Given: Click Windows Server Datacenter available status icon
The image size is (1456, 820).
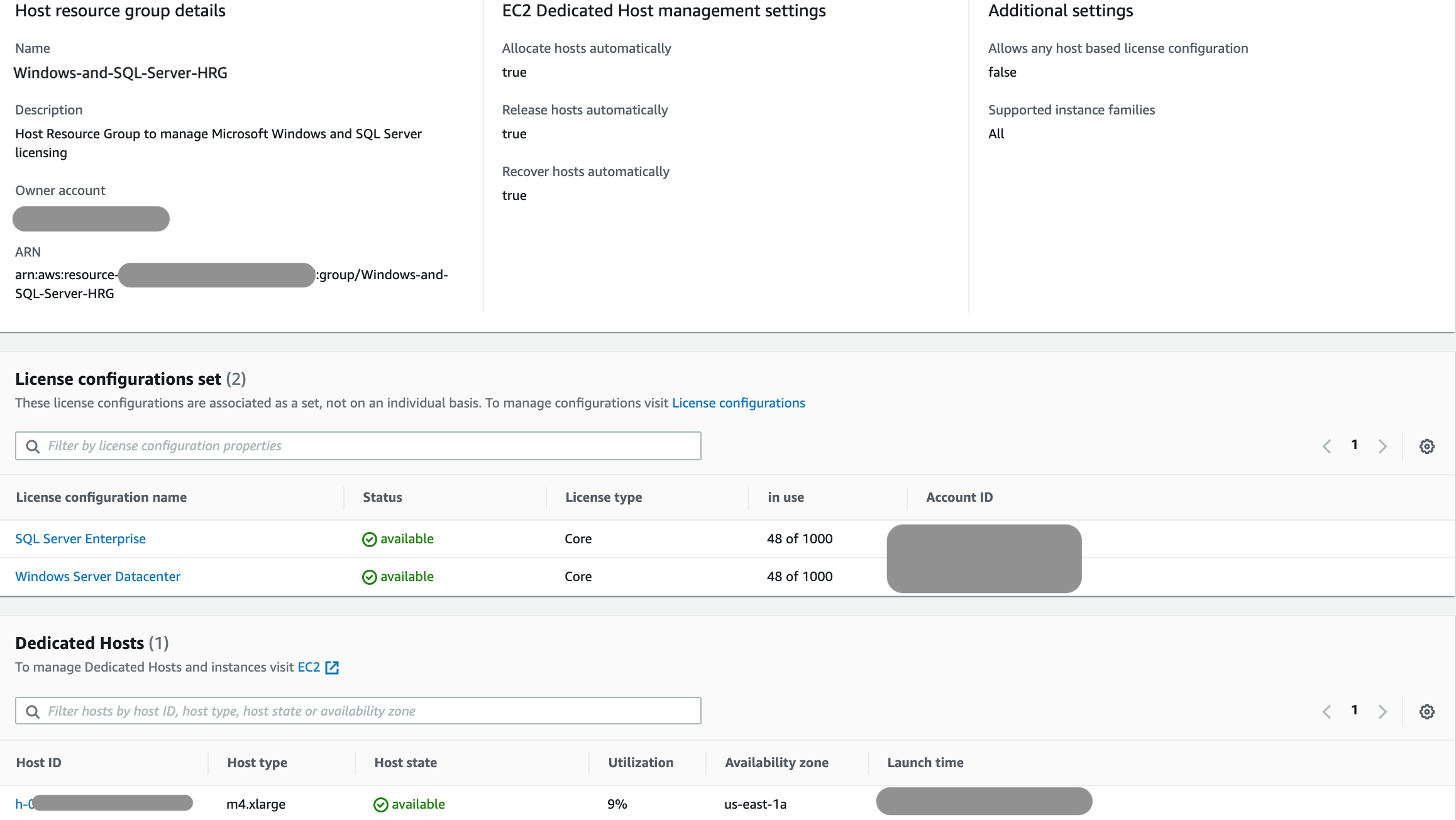Looking at the screenshot, I should (x=369, y=577).
